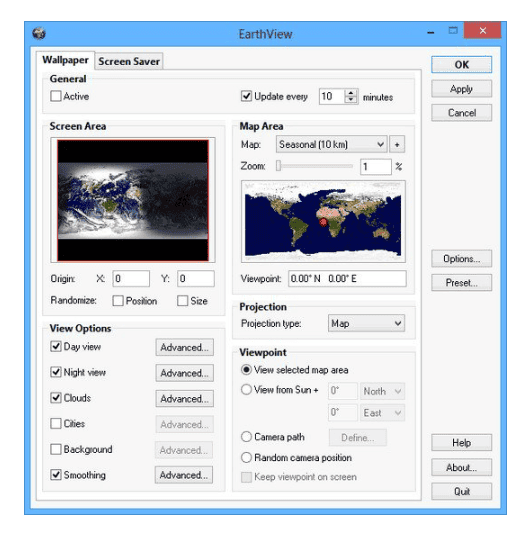Click the Viewpoint coordinates field
This screenshot has height=537, width=526.
coord(347,278)
